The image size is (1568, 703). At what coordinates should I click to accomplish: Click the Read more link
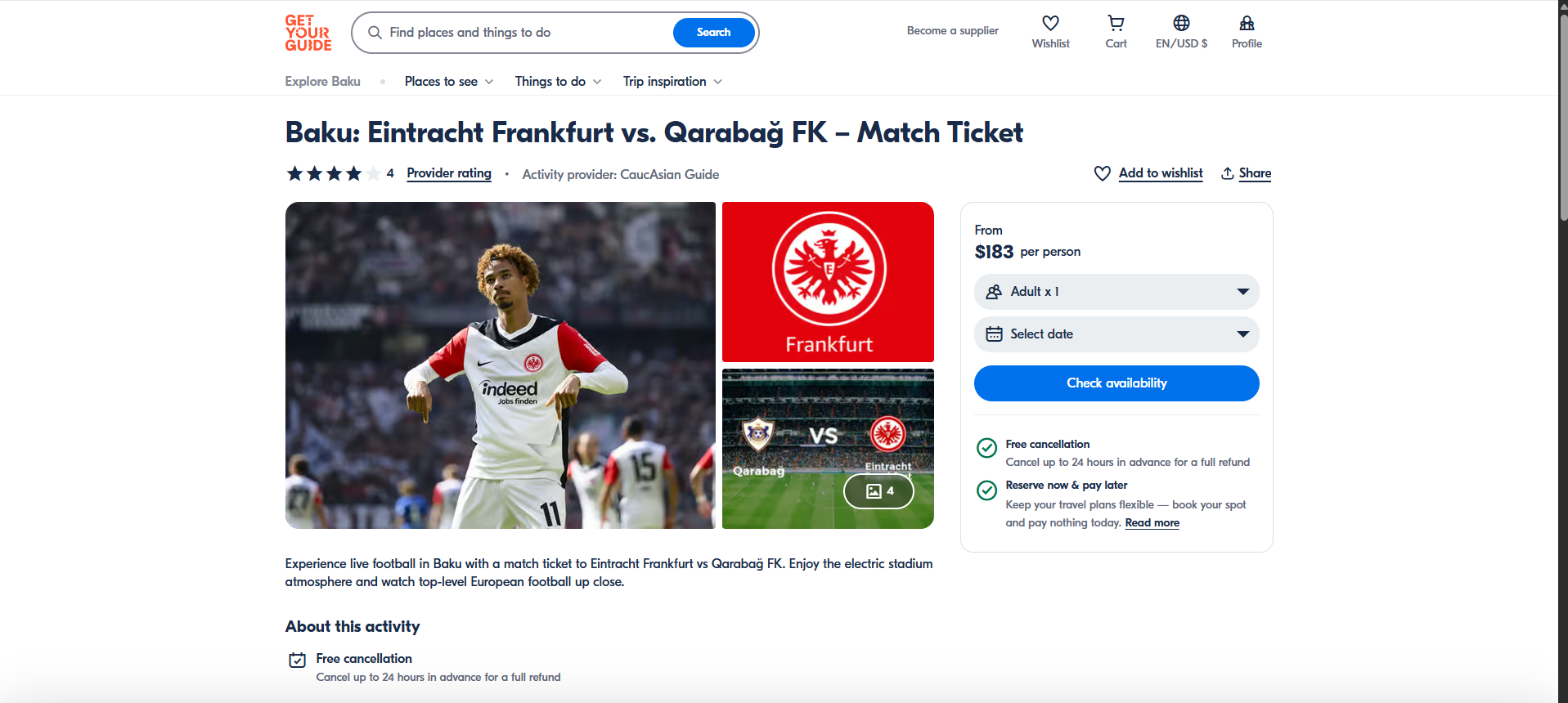point(1152,523)
